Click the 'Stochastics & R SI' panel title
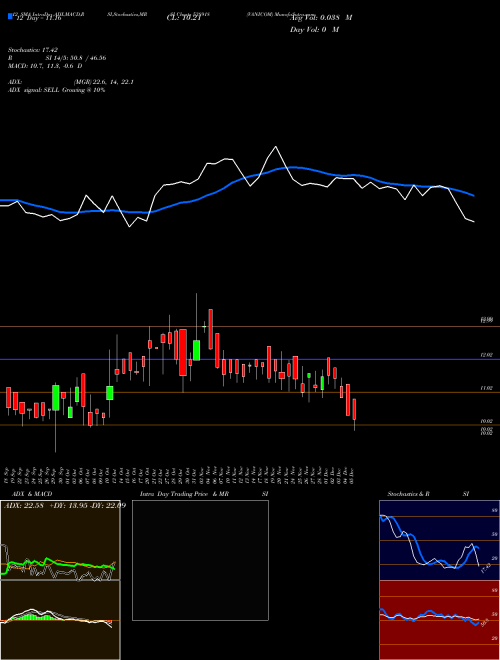Viewport: 500px width, 660px height. [428, 494]
